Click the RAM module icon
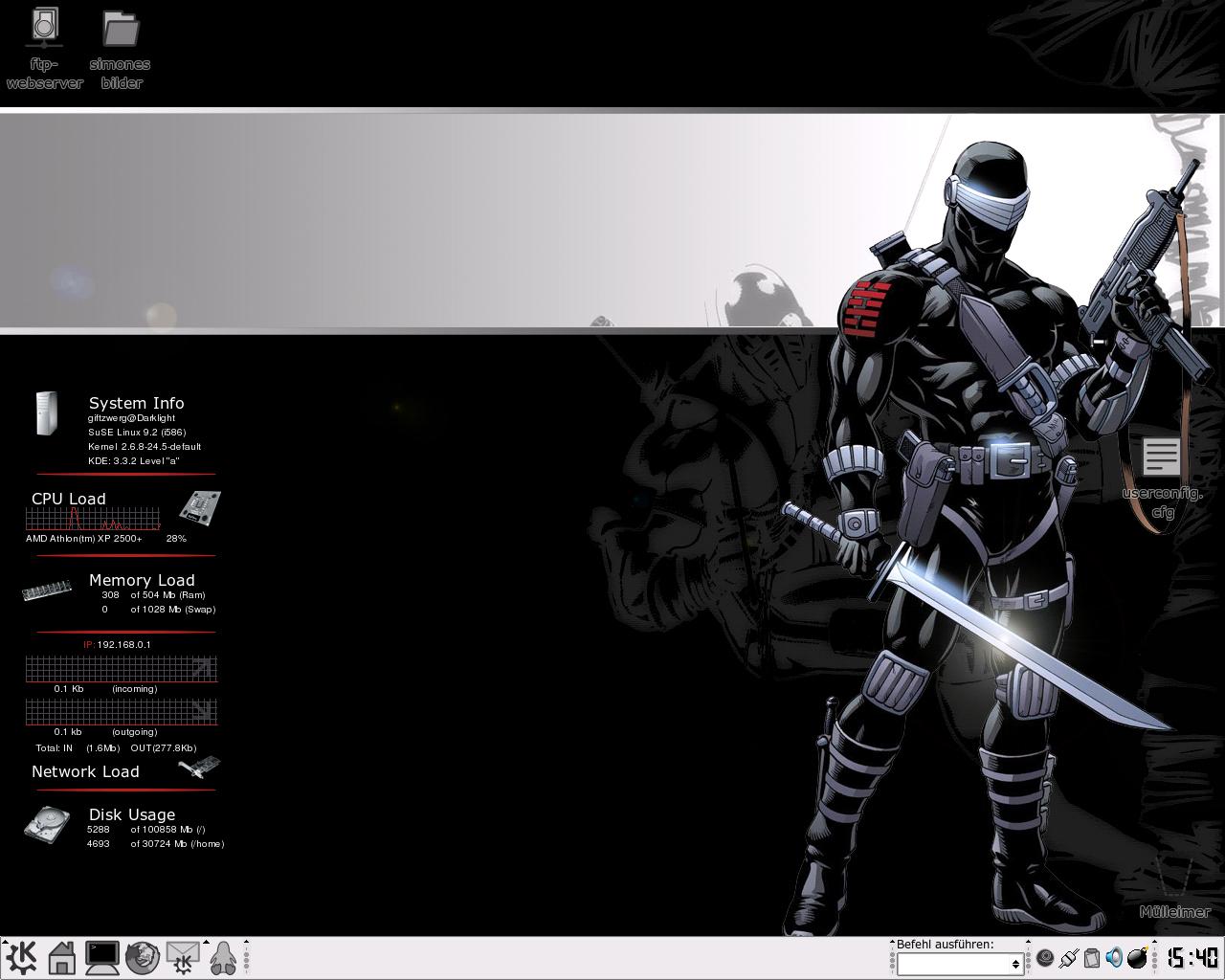Viewport: 1225px width, 980px height. 47,589
